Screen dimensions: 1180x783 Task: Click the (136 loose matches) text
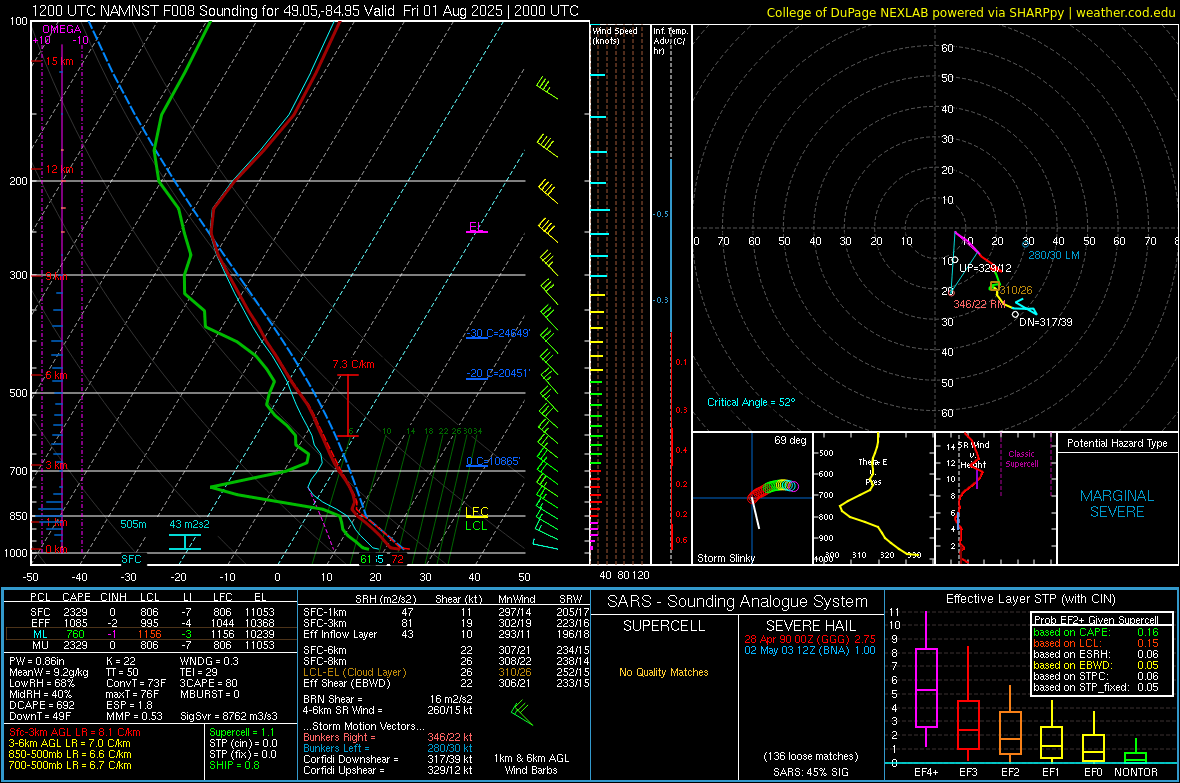[x=810, y=757]
